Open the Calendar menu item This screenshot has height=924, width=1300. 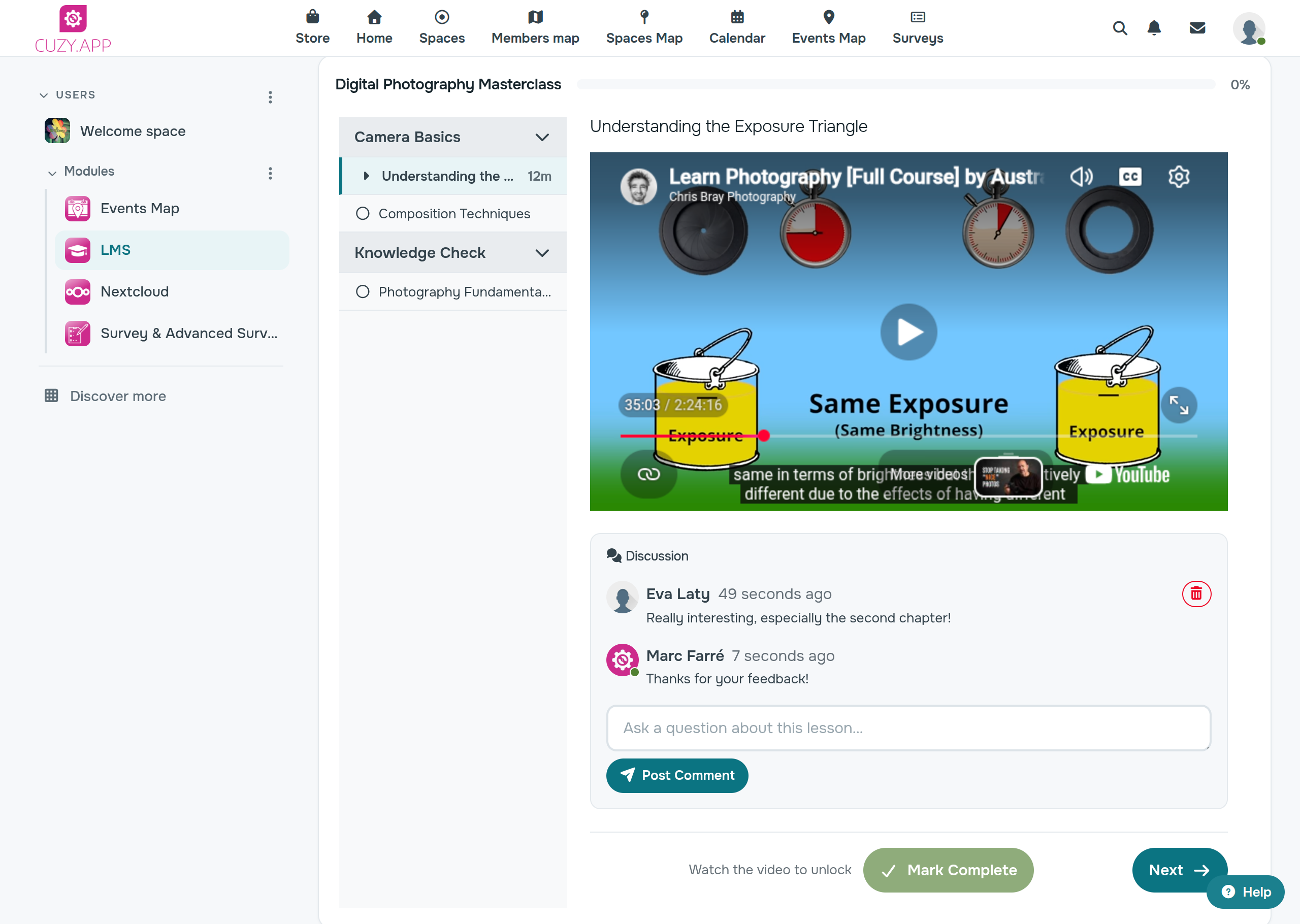[x=737, y=27]
